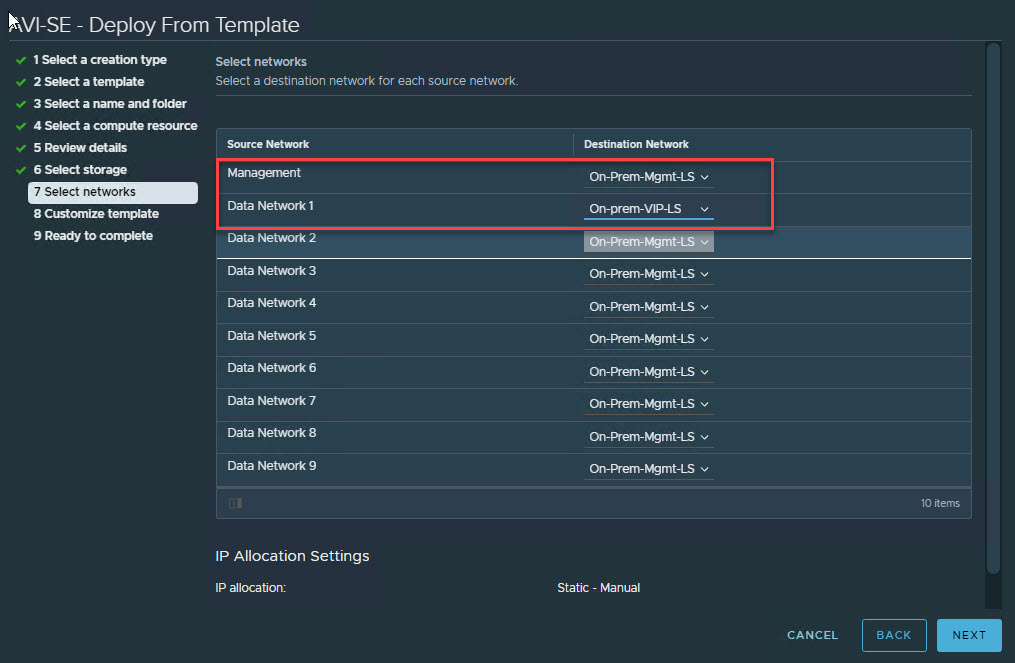
Task: Go to step 2 Select a template
Action: [88, 82]
